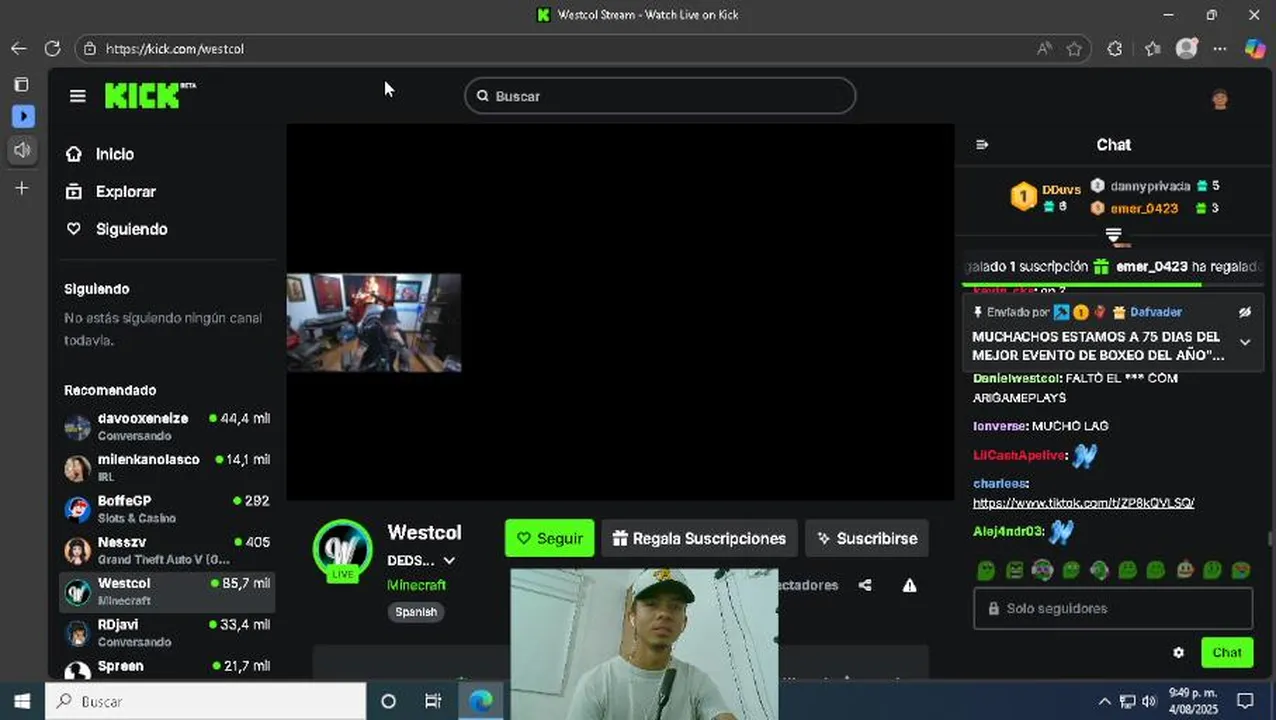
Task: Report the stream warning icon
Action: click(x=909, y=585)
